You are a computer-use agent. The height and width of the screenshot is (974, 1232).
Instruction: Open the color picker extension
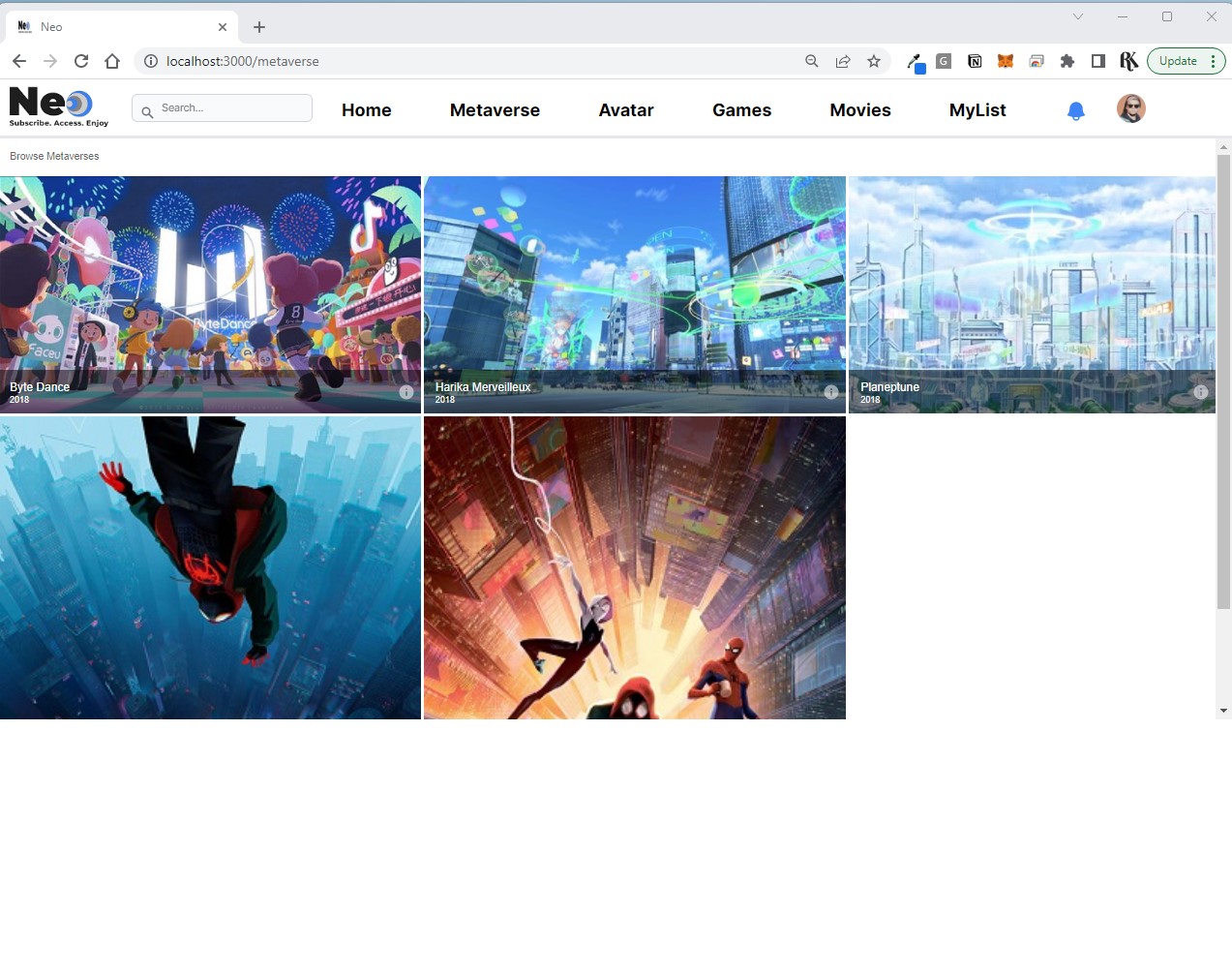[915, 62]
